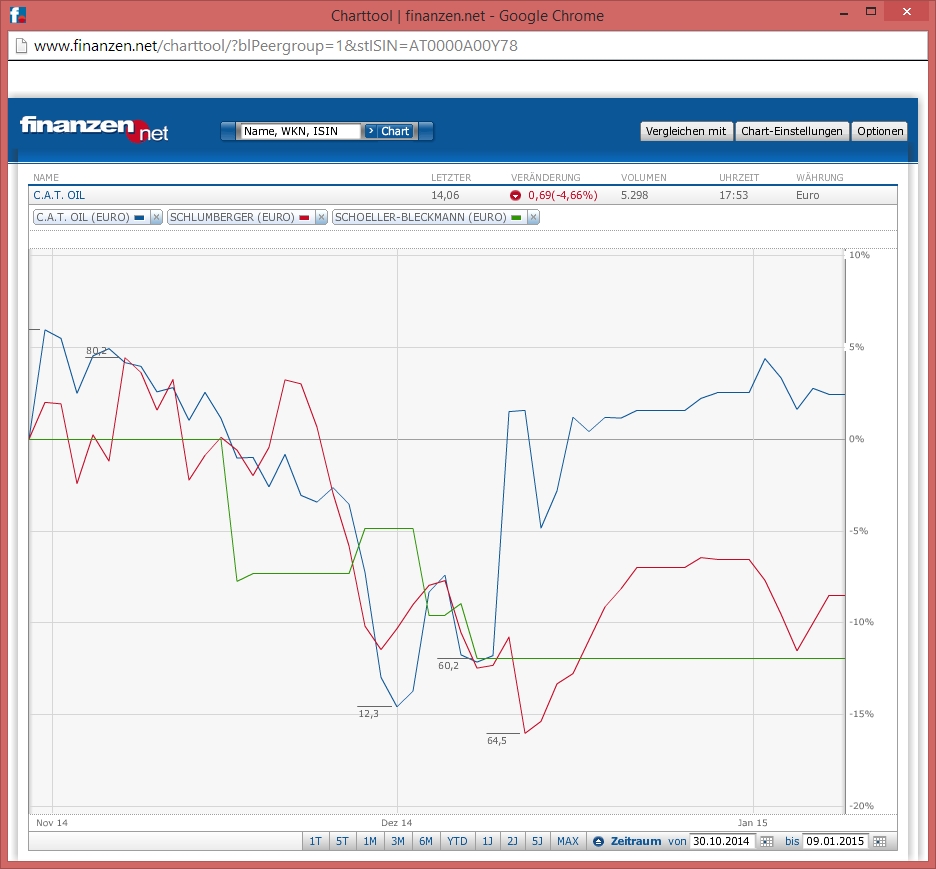The height and width of the screenshot is (869, 936).
Task: Click the von date field 30.10.2014
Action: (721, 841)
